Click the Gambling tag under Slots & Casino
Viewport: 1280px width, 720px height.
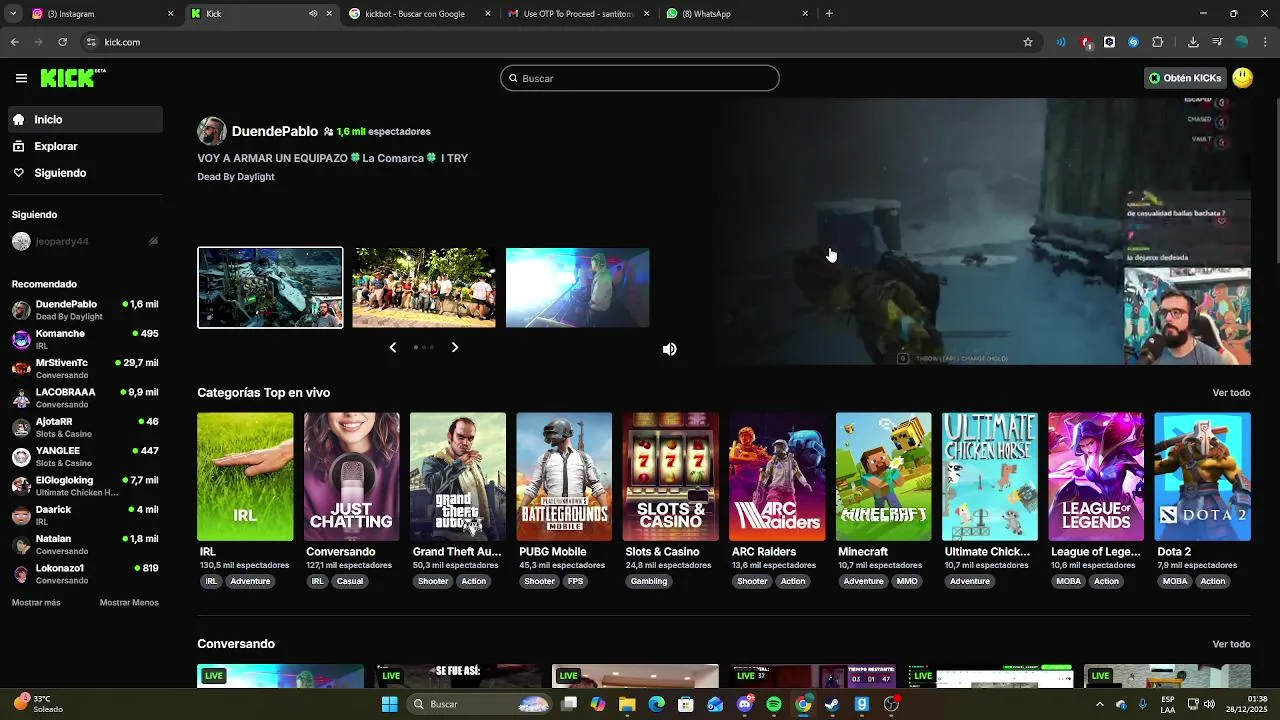tap(649, 581)
